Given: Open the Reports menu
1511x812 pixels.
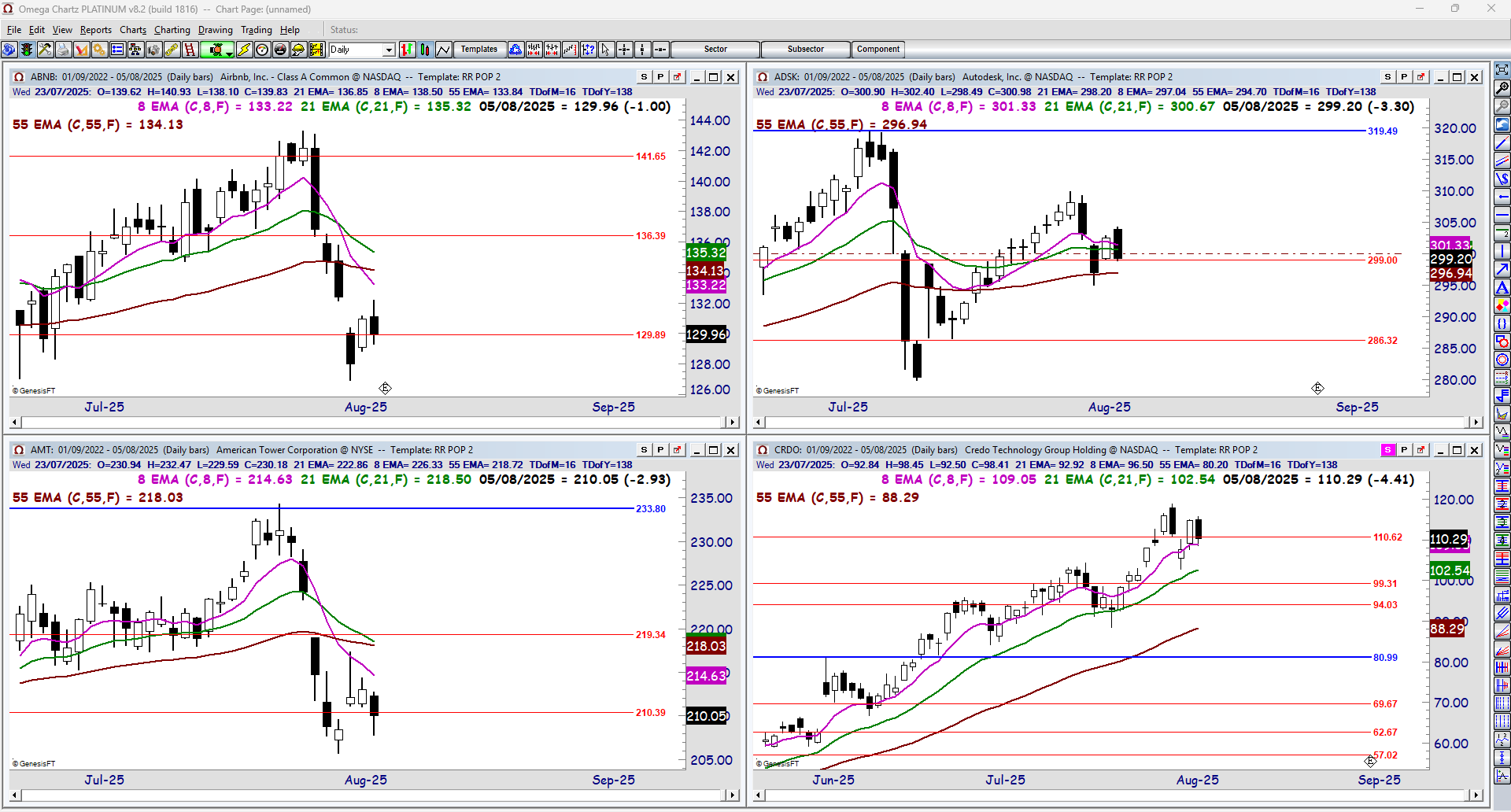Looking at the screenshot, I should point(96,30).
